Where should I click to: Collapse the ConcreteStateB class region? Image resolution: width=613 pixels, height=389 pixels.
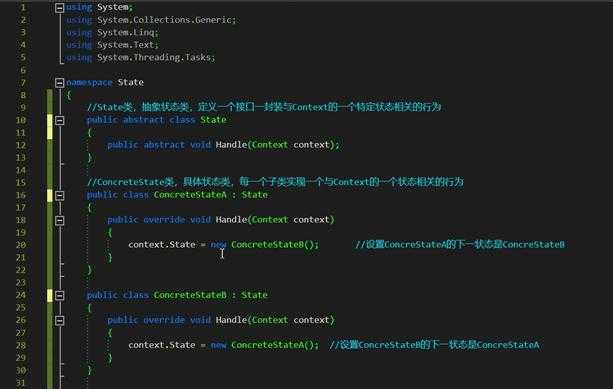coord(59,295)
